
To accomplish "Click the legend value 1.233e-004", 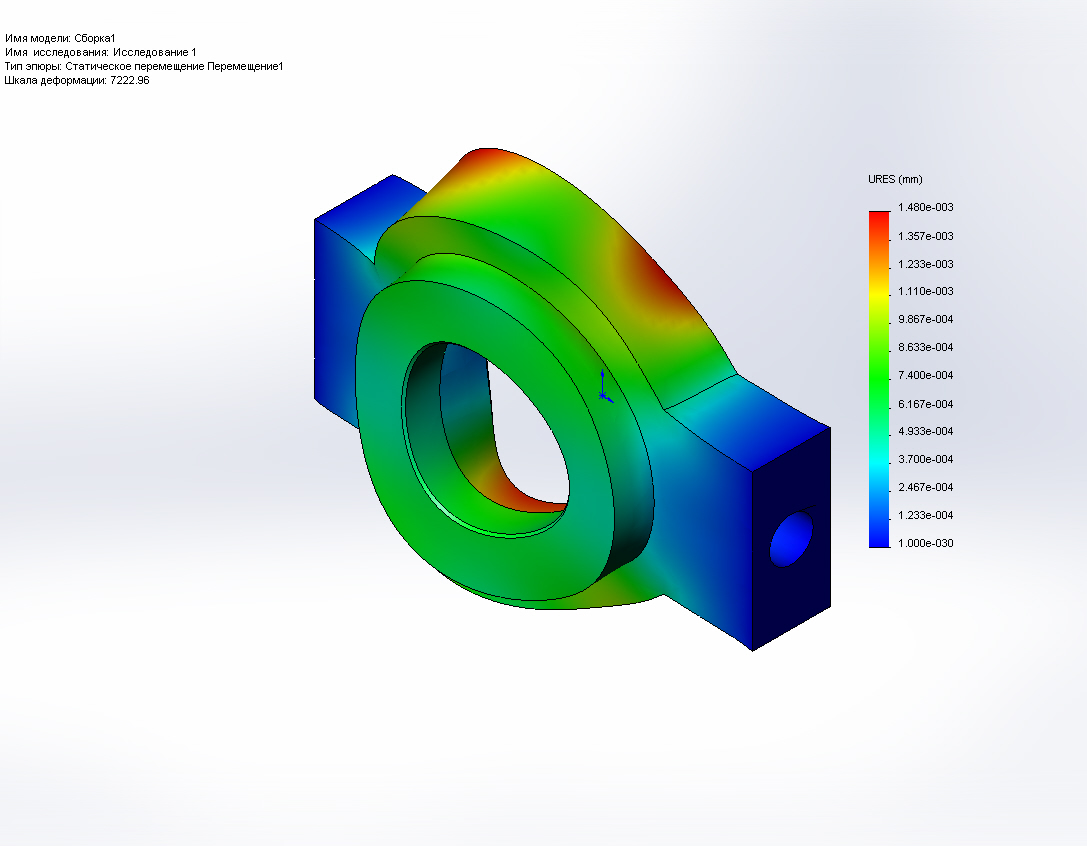I will coord(925,515).
